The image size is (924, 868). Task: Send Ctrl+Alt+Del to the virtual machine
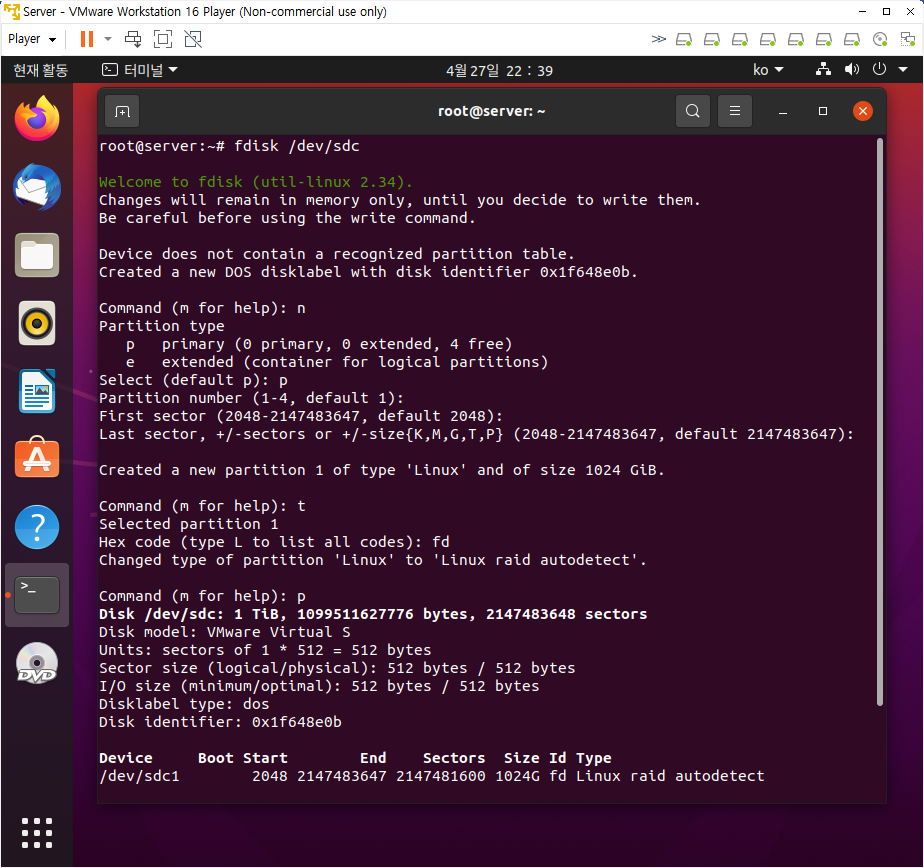pyautogui.click(x=133, y=39)
